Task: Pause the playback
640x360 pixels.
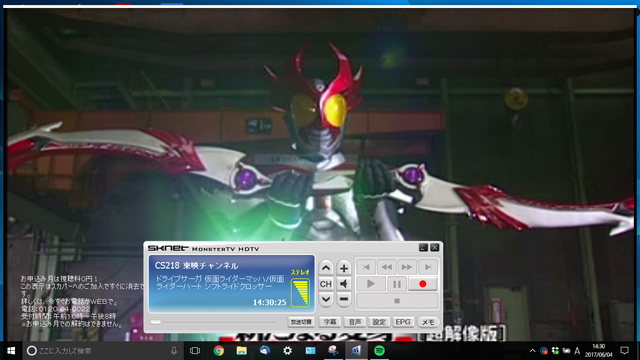Action: 396,284
